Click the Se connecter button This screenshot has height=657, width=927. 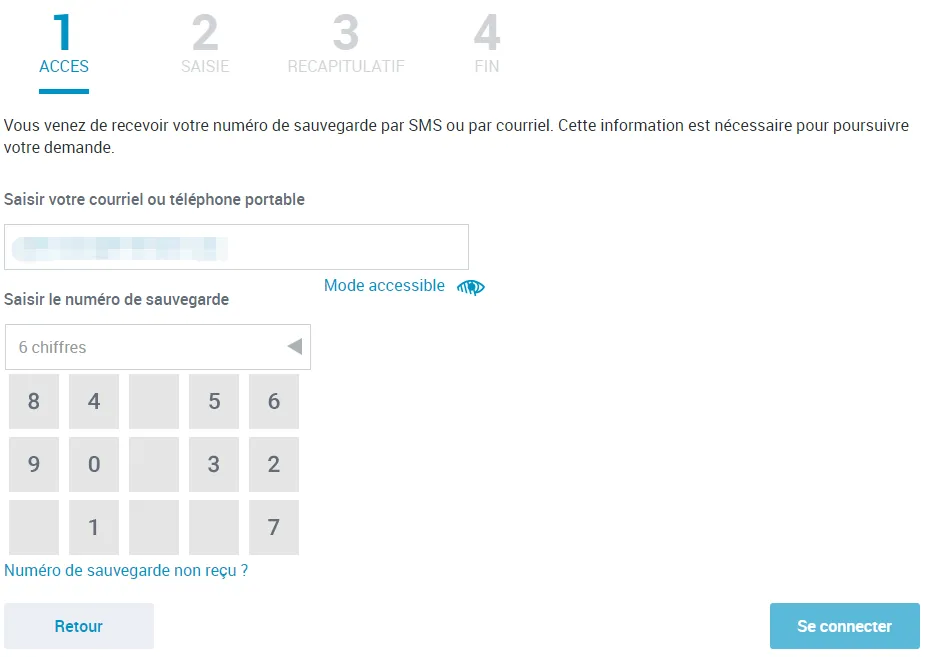pyautogui.click(x=844, y=626)
